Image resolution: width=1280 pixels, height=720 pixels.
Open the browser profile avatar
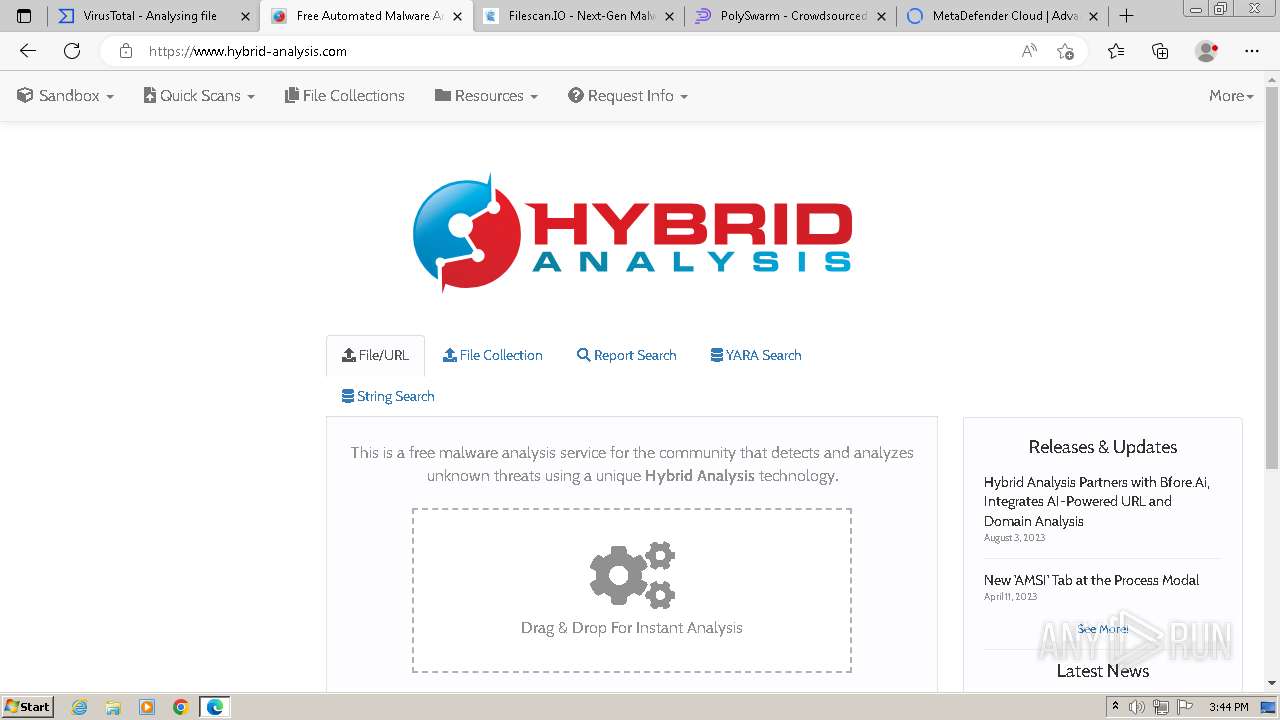[1206, 51]
